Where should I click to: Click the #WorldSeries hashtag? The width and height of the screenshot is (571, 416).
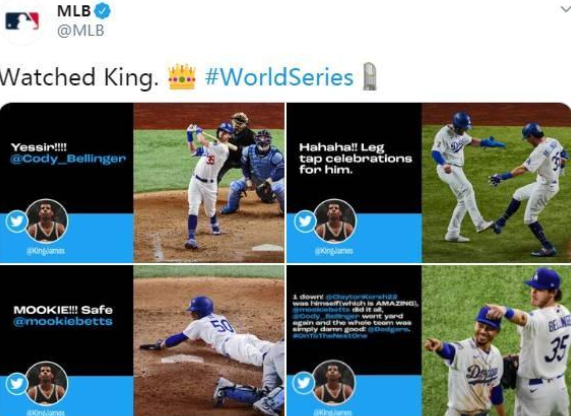point(279,77)
